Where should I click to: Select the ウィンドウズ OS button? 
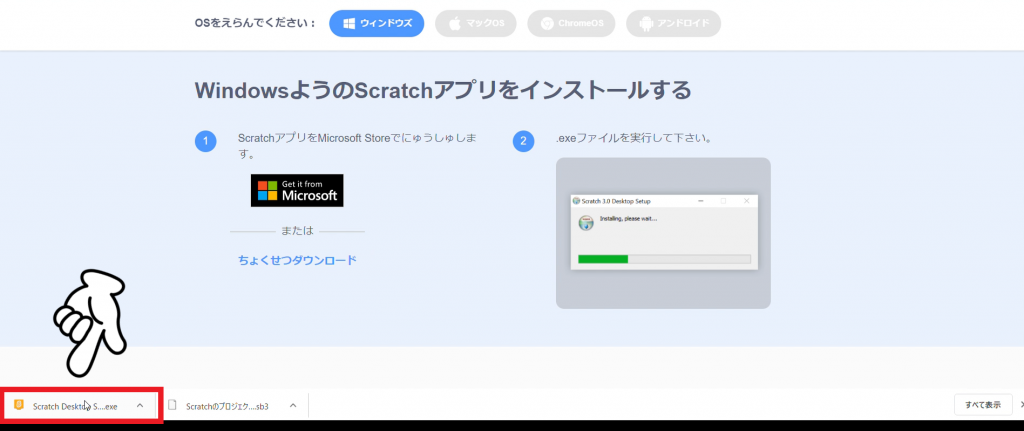click(377, 24)
